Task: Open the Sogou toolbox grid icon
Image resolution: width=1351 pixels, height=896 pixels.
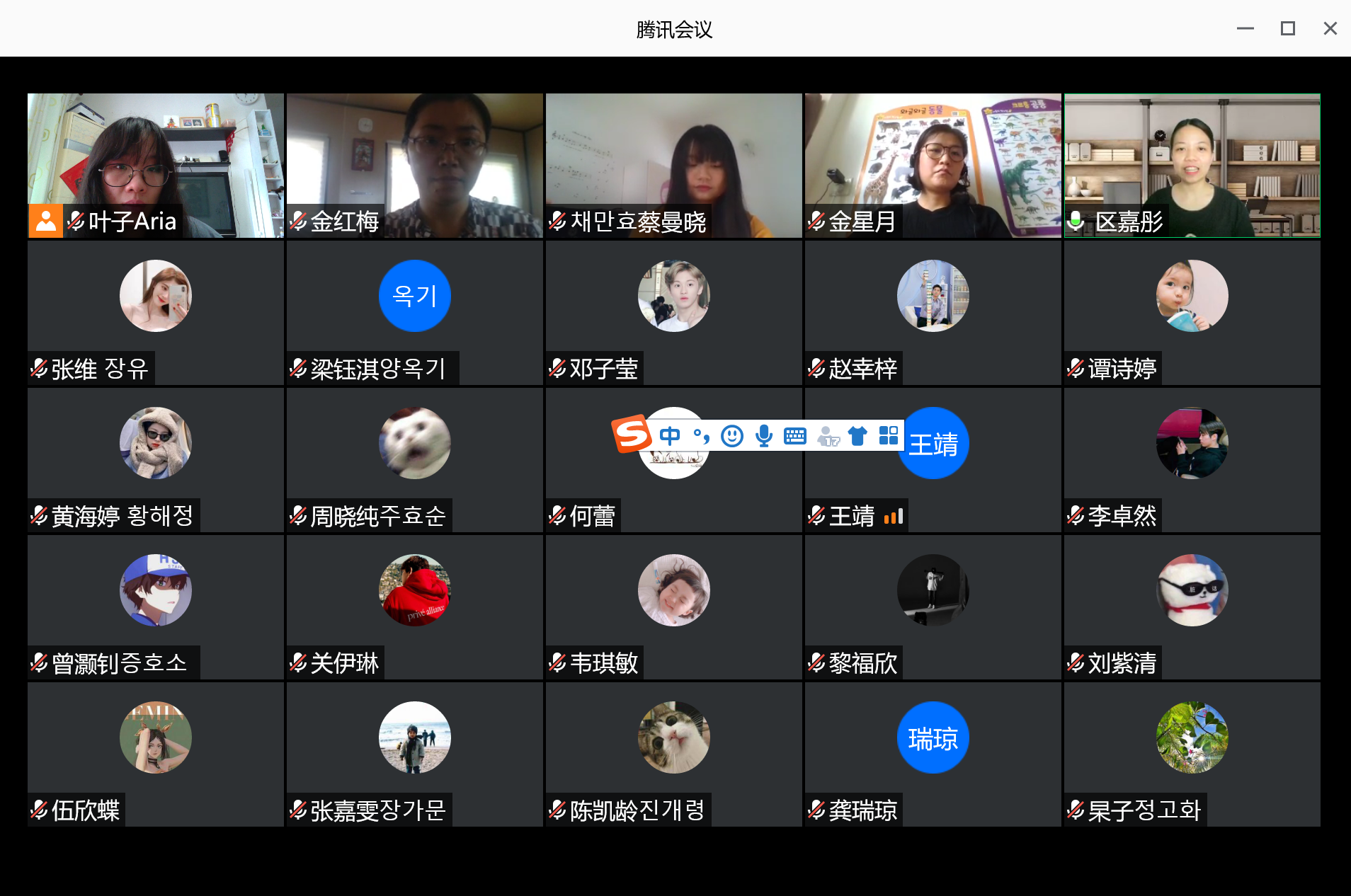Action: 889,435
